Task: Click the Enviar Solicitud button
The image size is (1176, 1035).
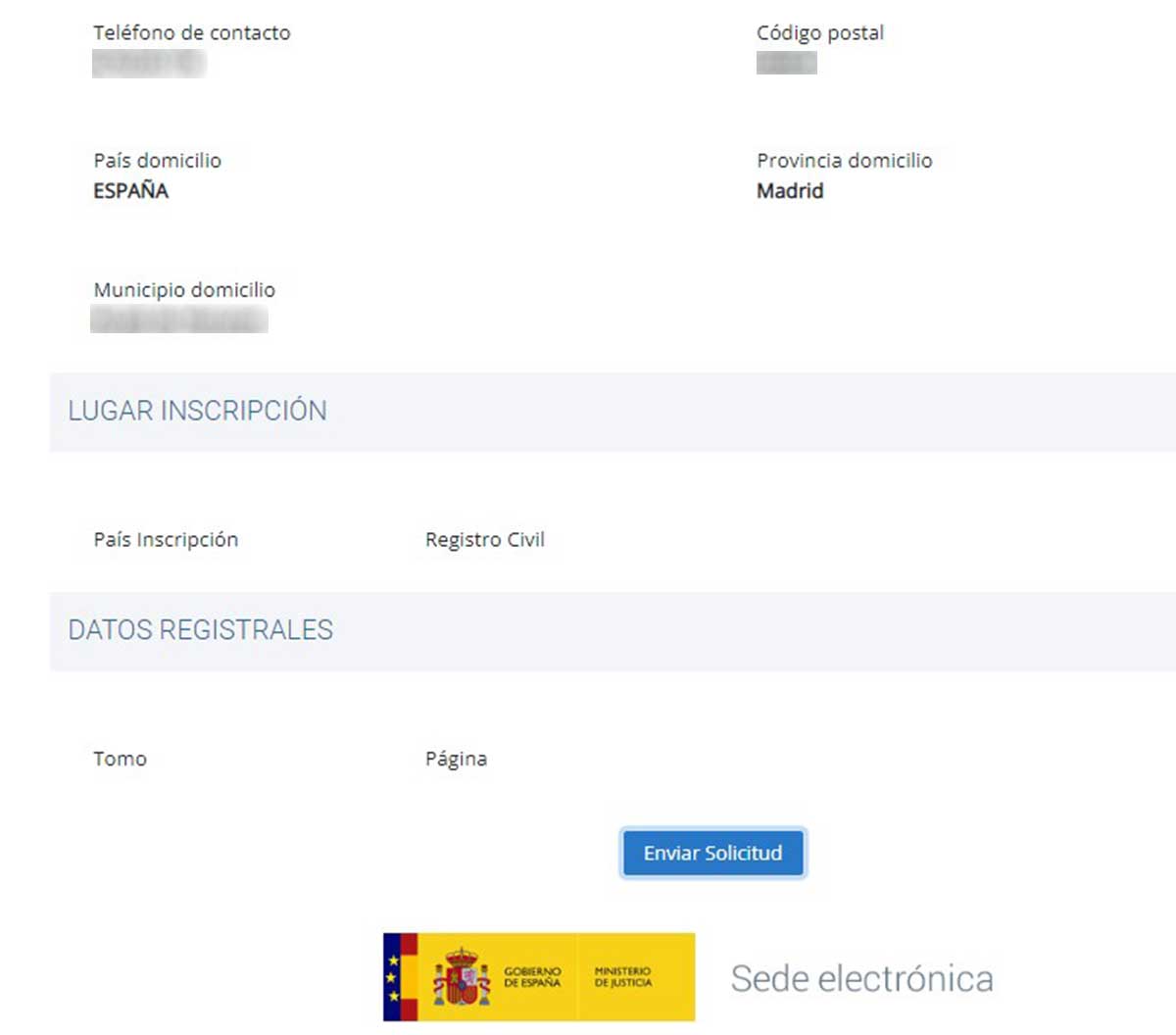Action: [712, 853]
